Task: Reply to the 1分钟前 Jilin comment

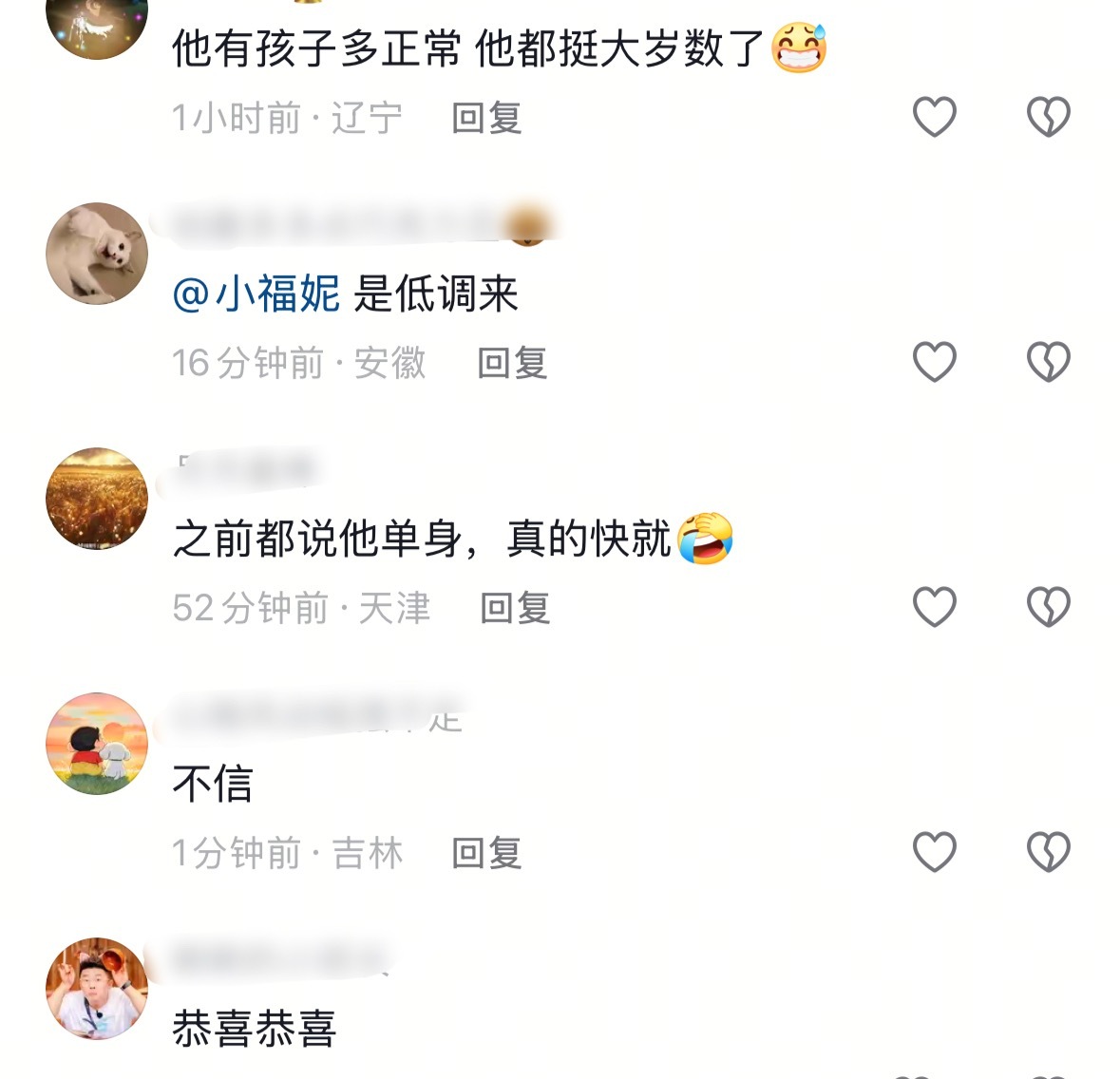Action: (486, 853)
